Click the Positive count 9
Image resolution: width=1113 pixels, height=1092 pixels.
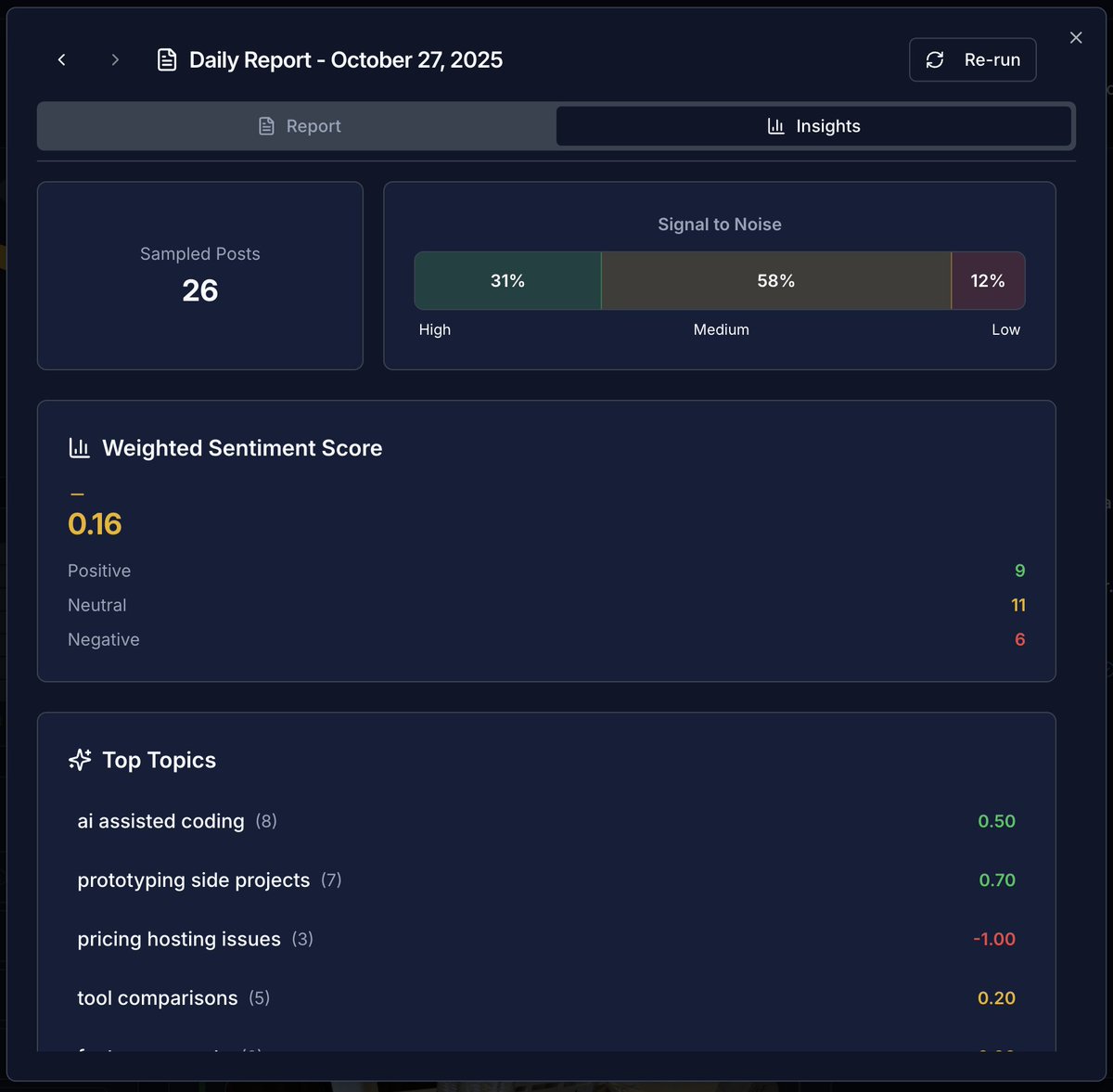point(1020,571)
